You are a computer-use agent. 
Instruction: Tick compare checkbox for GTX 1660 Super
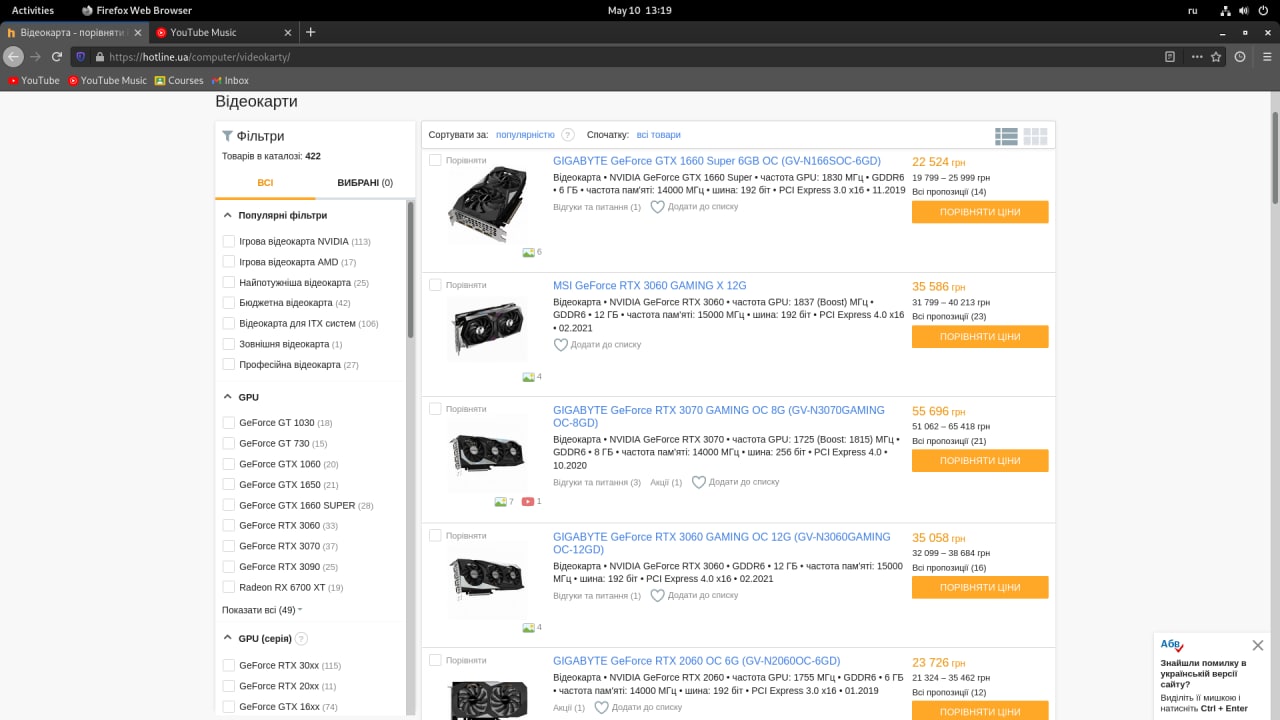pyautogui.click(x=435, y=160)
